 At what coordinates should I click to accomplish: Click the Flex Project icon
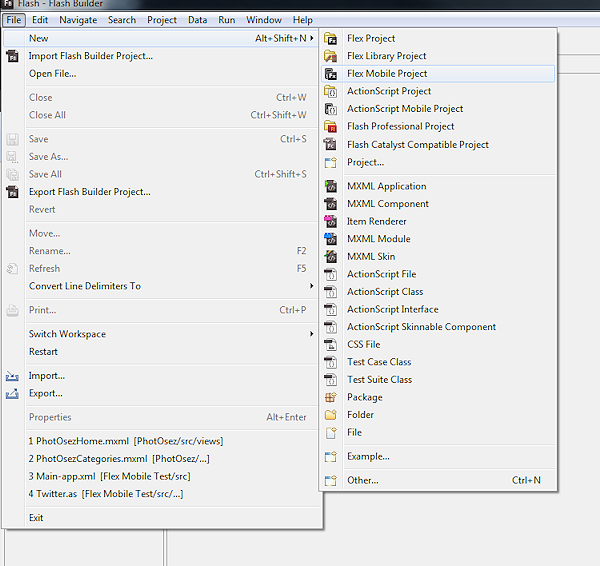coord(331,39)
